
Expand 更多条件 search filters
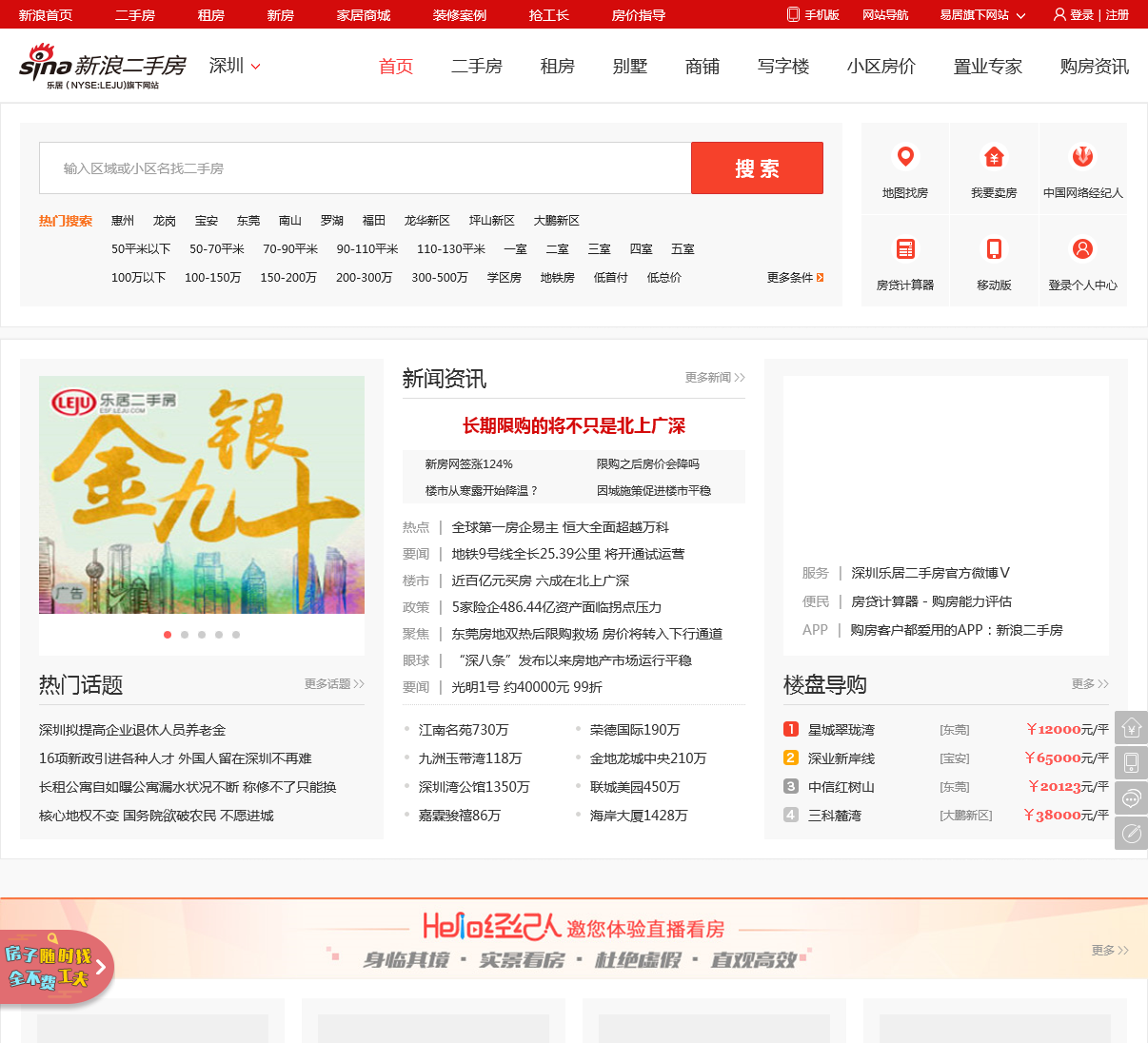[x=795, y=278]
